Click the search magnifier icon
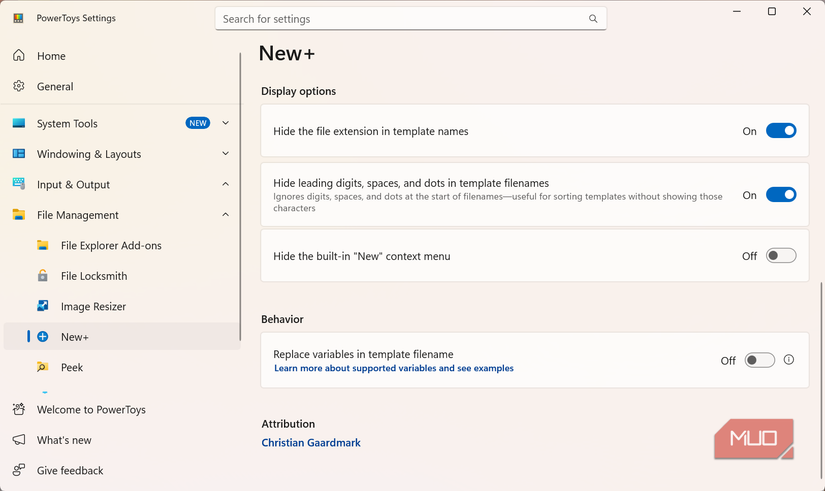 point(593,19)
